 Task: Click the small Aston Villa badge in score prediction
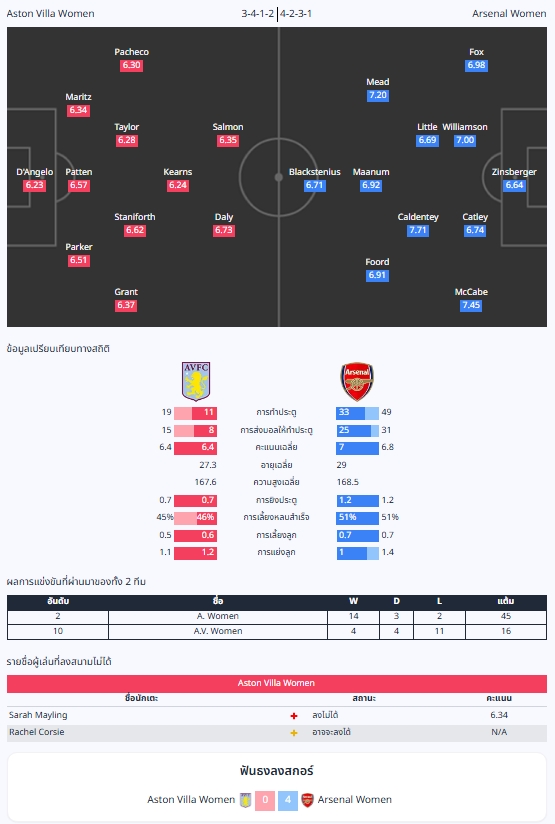tap(245, 800)
